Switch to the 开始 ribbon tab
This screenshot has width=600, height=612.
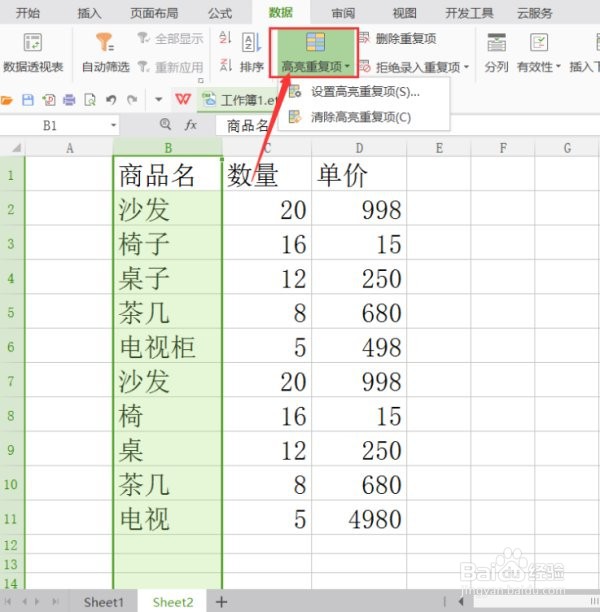click(27, 13)
